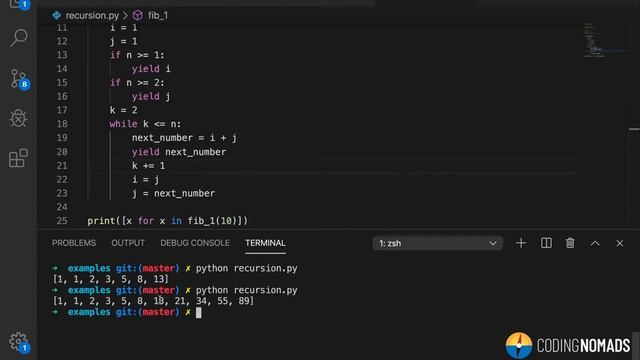Screen dimensions: 640x360
Task: Select the TERMINAL tab
Action: pos(265,243)
